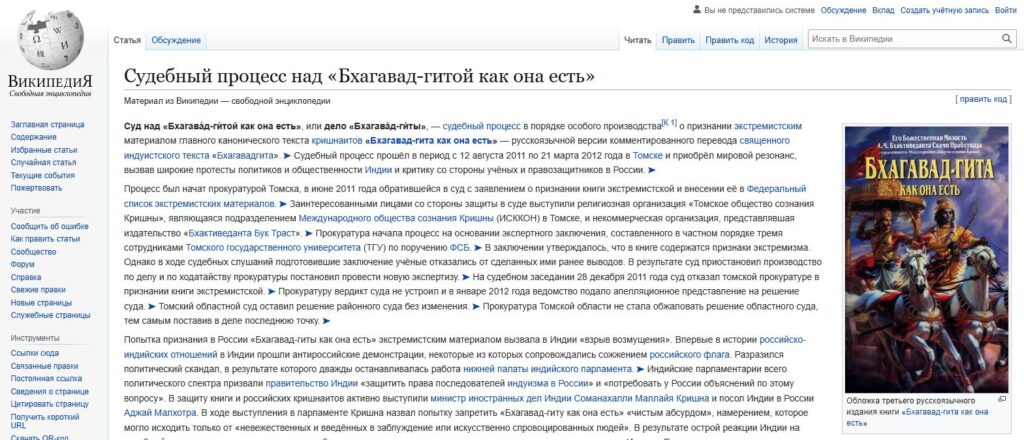Open «Связанные правки»
This screenshot has height=440, width=1024.
point(43,366)
